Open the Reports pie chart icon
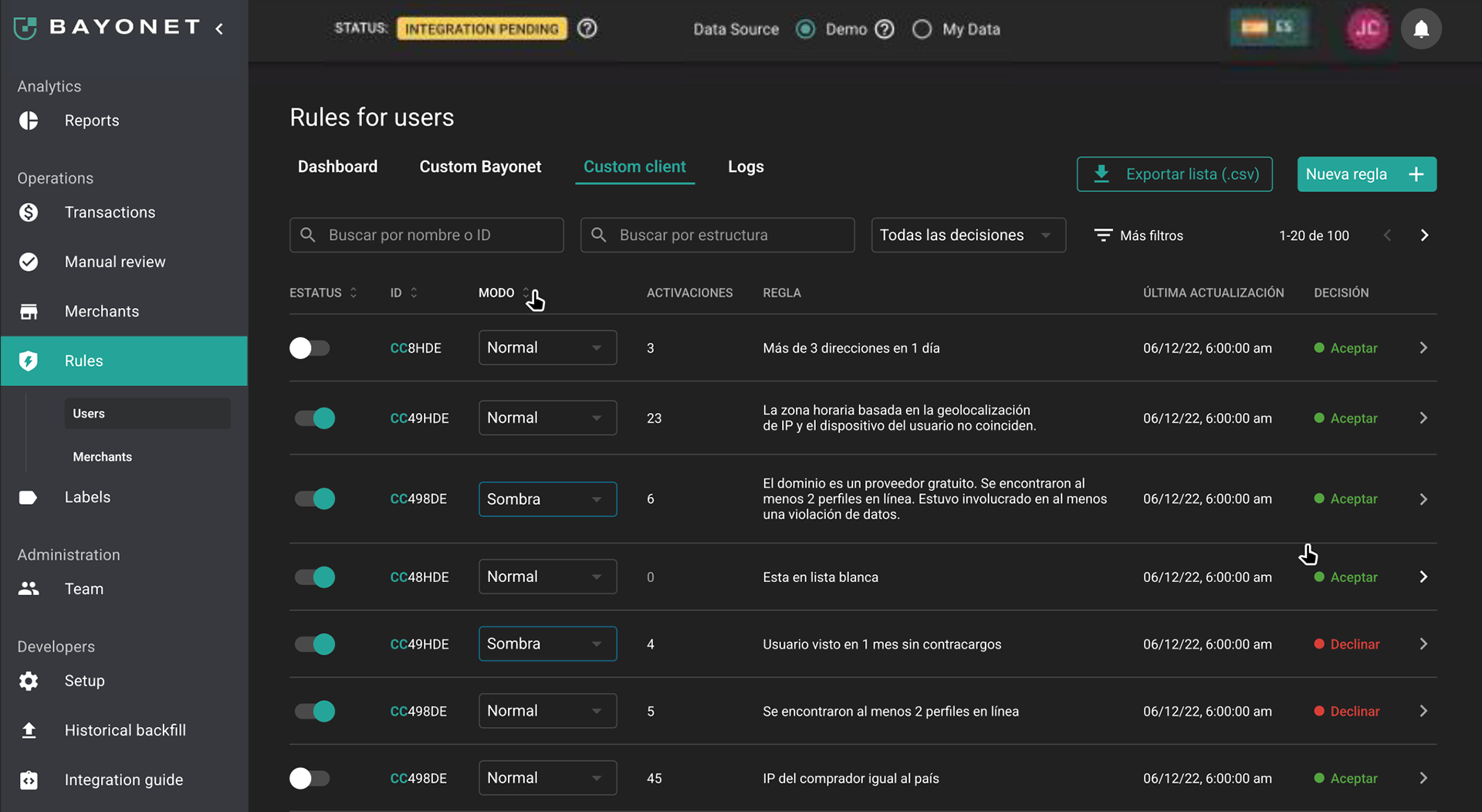1482x812 pixels. coord(29,120)
